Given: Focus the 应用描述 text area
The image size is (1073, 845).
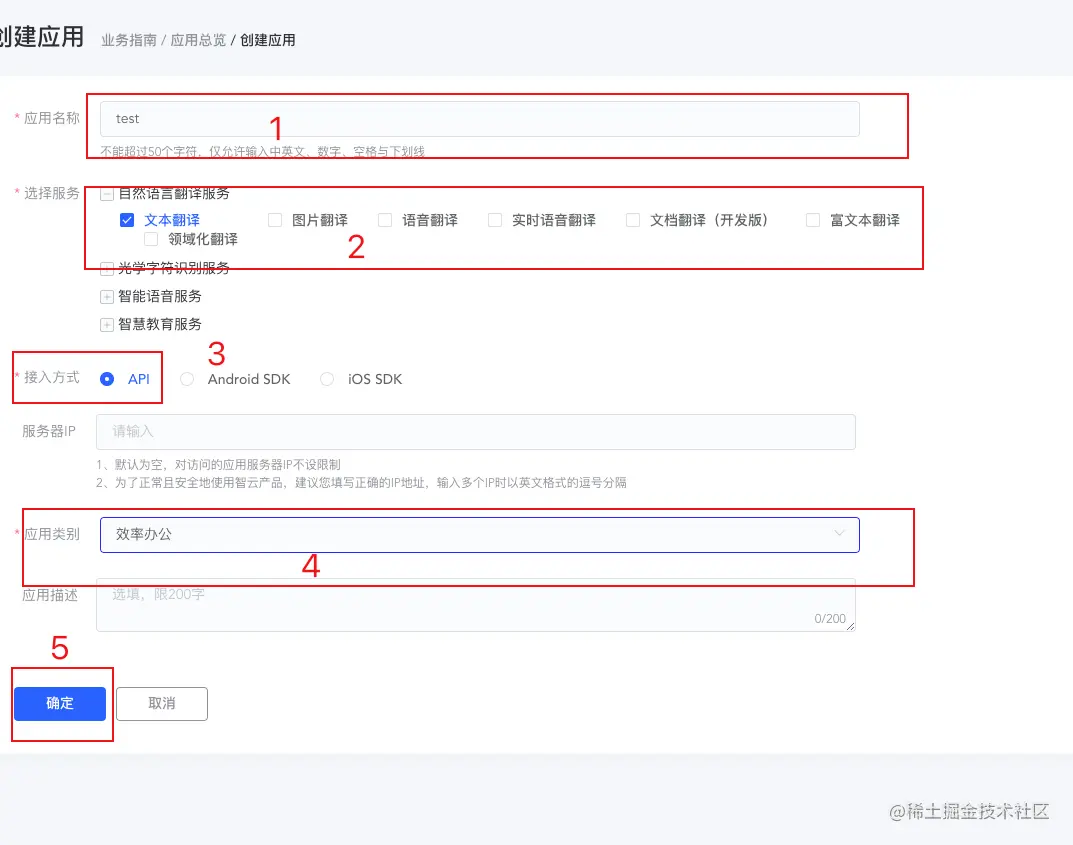Looking at the screenshot, I should pyautogui.click(x=476, y=605).
